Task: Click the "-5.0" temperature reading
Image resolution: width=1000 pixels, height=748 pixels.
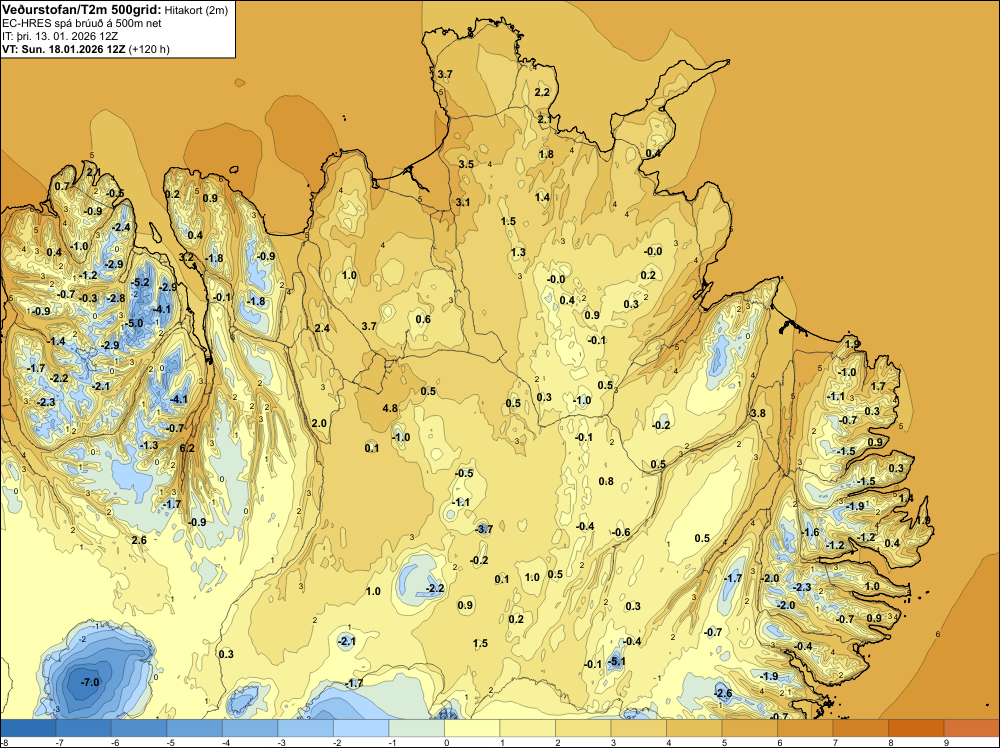Action: pos(135,323)
